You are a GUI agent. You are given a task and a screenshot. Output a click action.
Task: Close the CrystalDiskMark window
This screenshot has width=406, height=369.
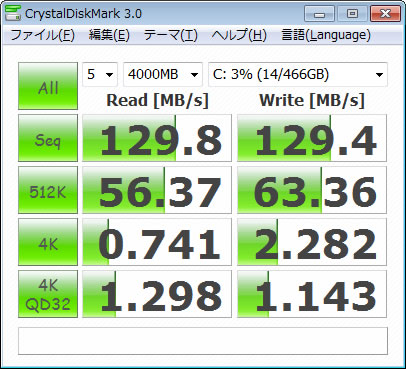coord(385,14)
